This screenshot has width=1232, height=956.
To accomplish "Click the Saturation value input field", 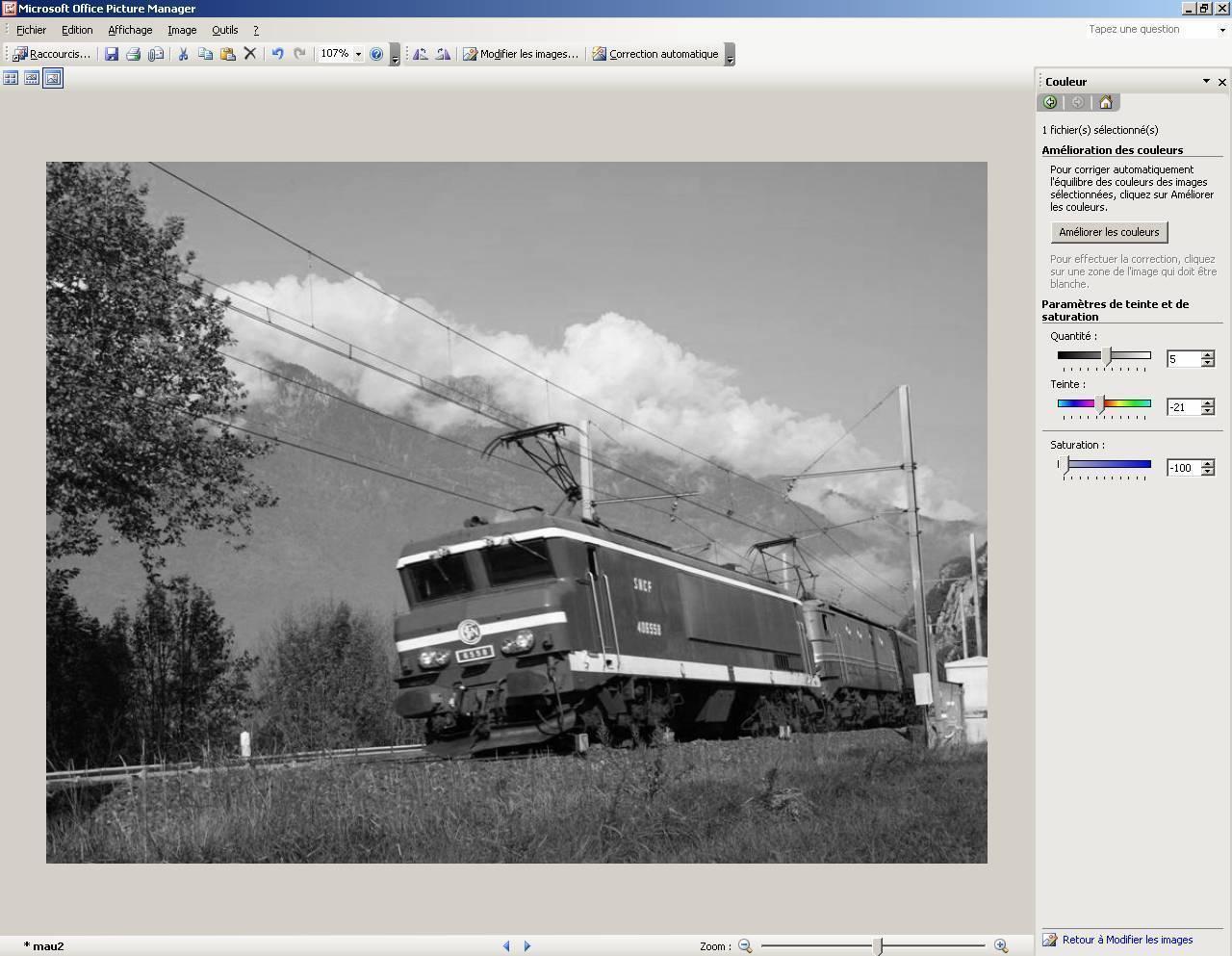I will 1182,468.
